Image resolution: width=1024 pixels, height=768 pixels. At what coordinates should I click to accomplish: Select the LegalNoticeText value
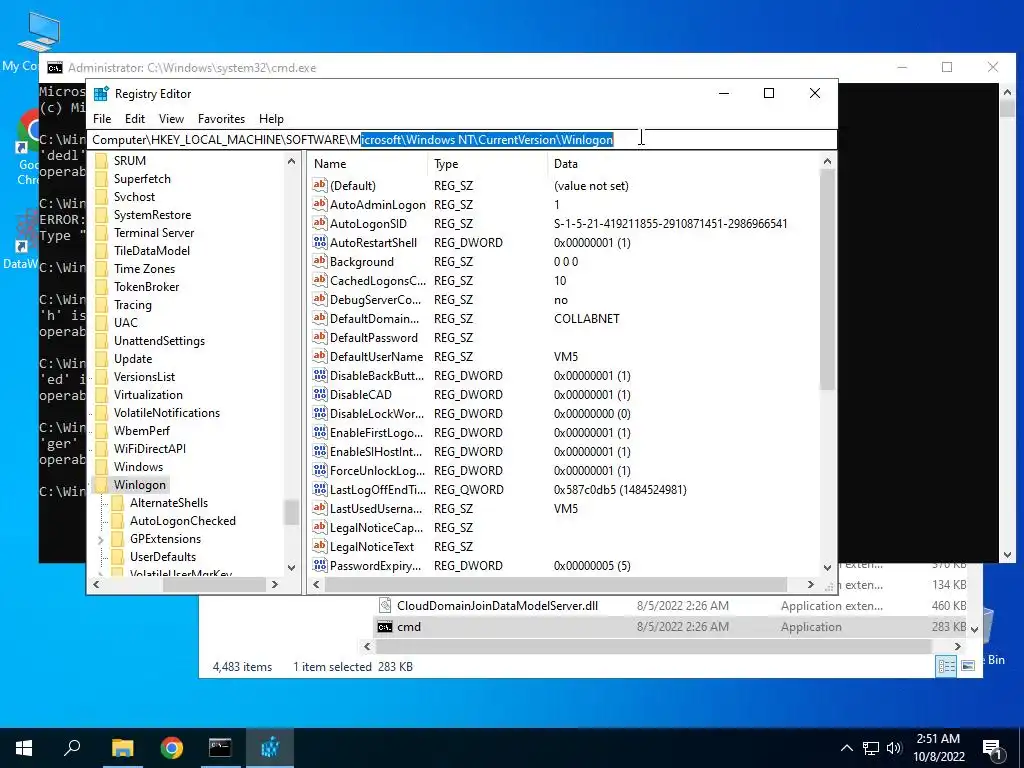372,547
